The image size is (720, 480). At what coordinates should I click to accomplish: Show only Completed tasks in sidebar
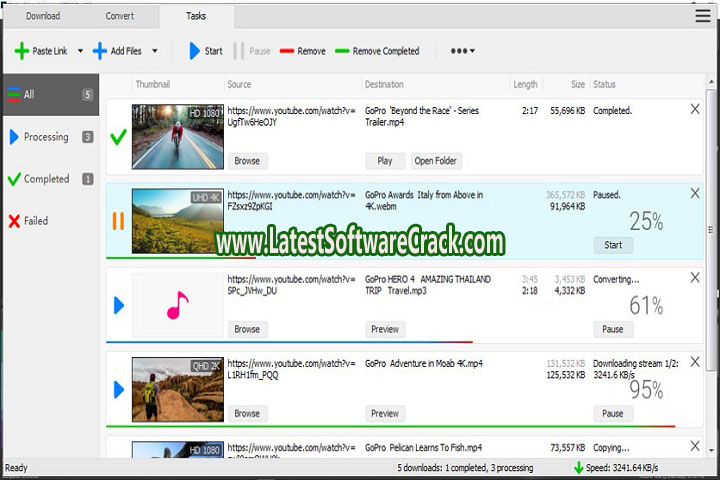coord(46,179)
